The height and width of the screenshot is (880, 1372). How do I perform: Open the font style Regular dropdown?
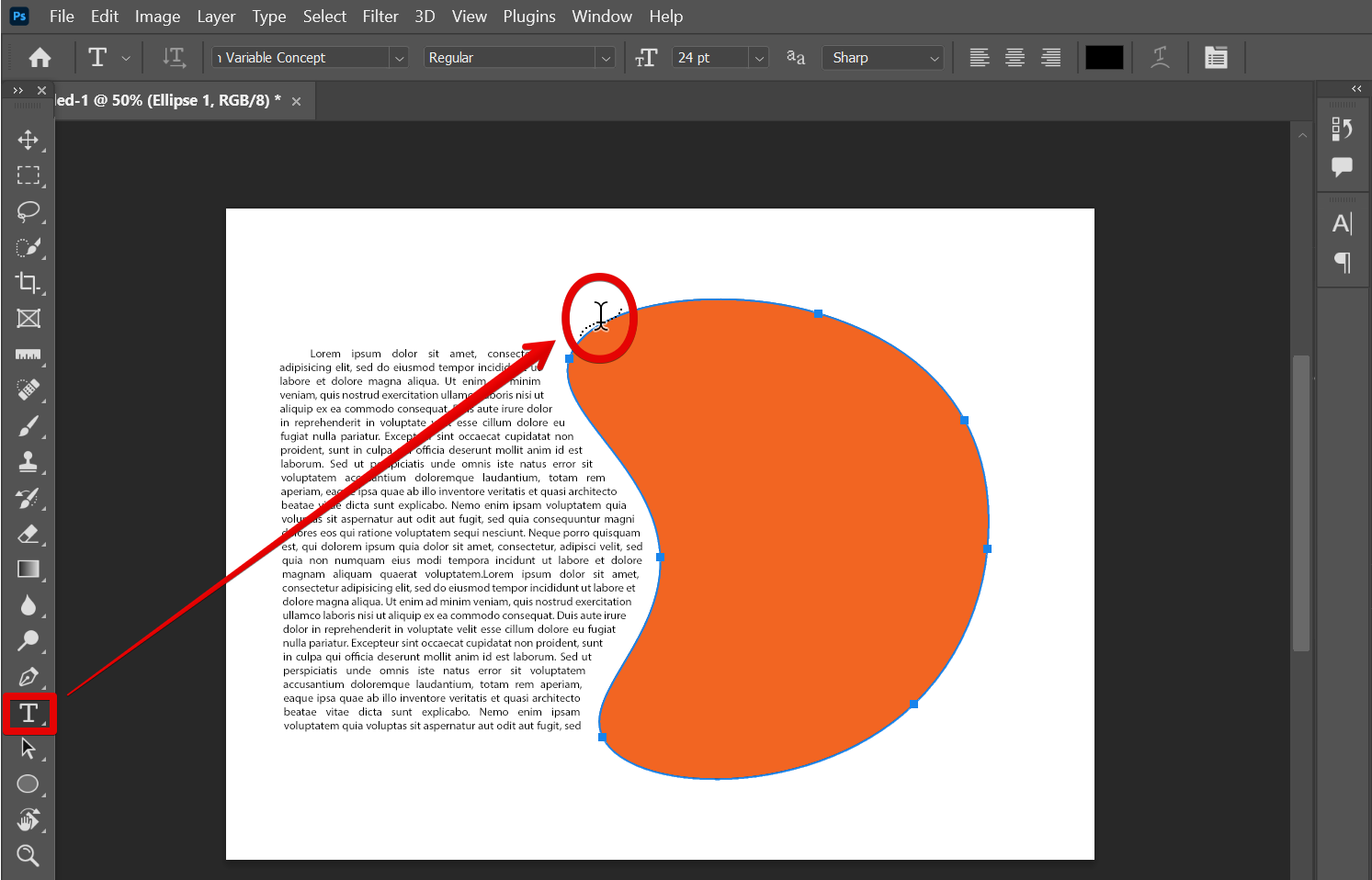point(606,58)
